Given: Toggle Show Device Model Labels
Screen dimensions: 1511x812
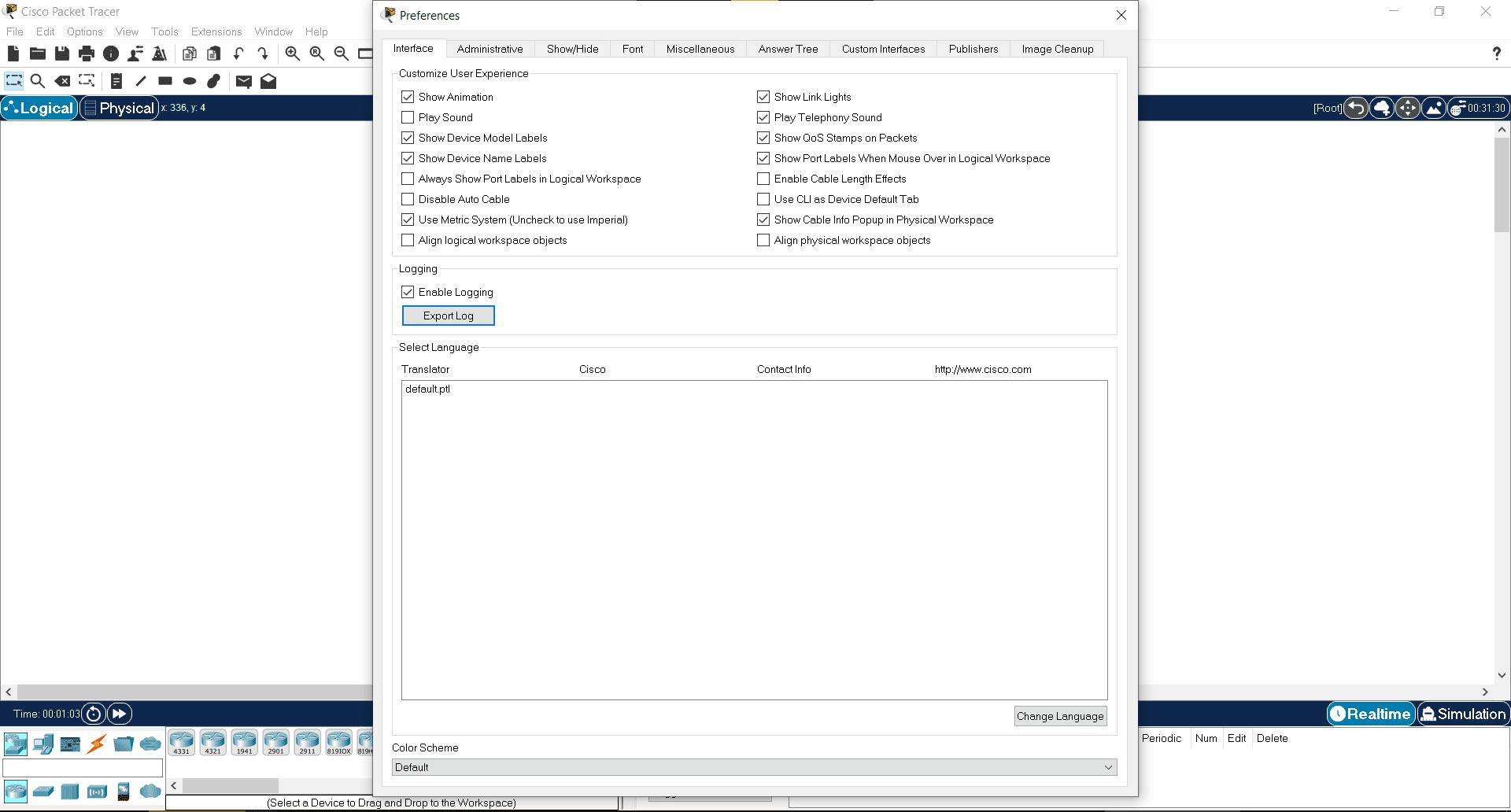Looking at the screenshot, I should (x=408, y=138).
